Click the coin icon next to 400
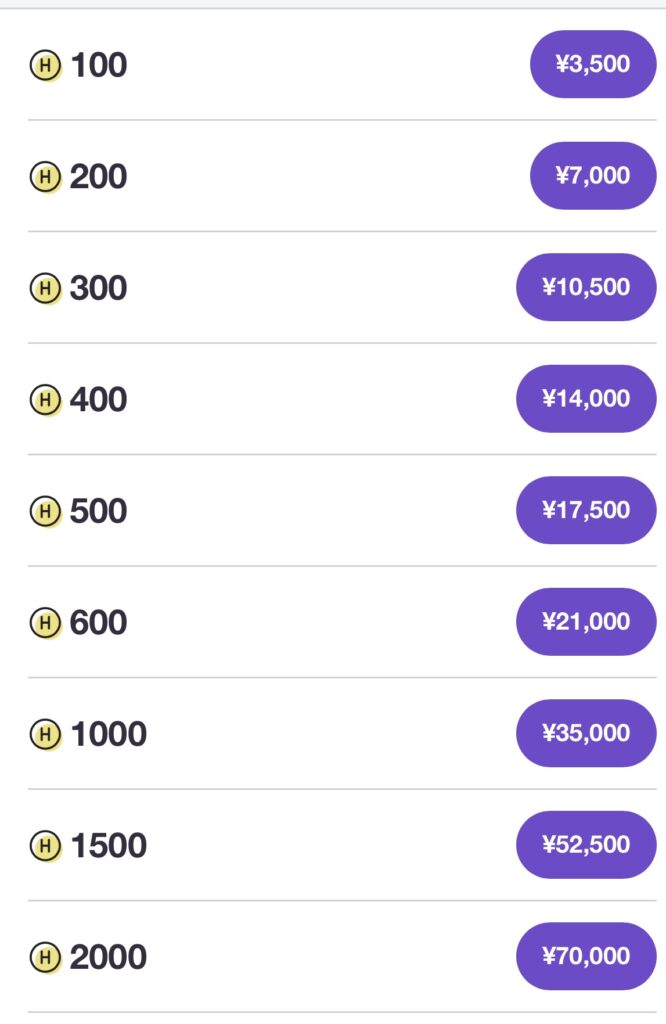 [x=46, y=400]
